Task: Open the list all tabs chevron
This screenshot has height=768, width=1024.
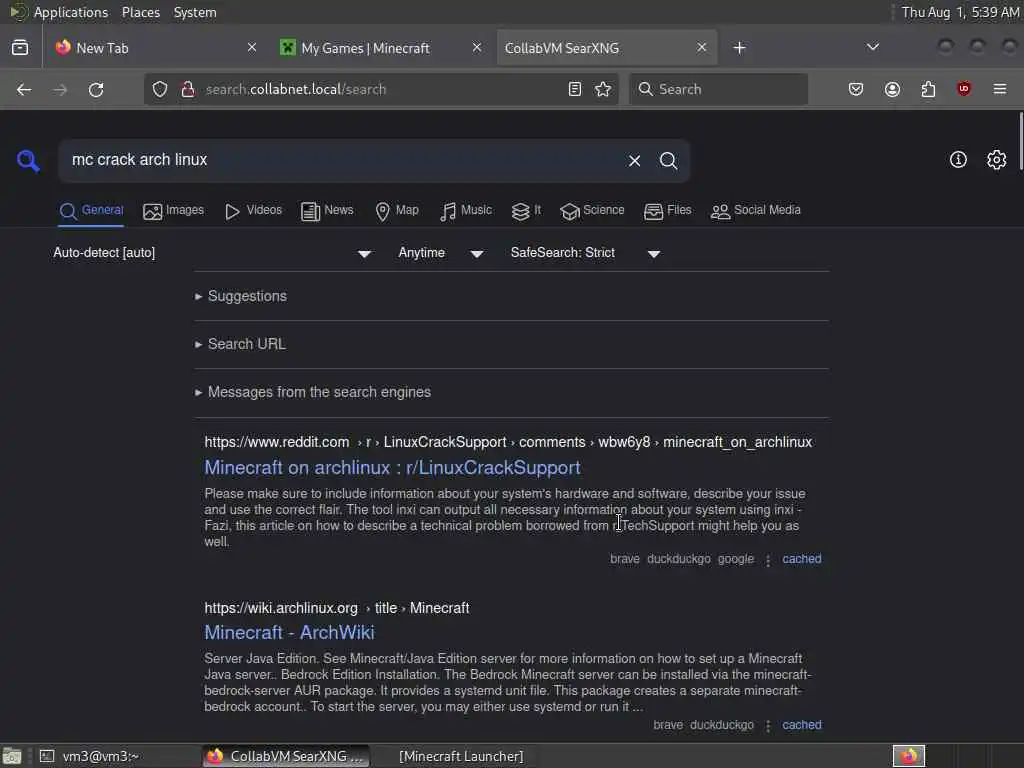Action: pyautogui.click(x=872, y=47)
